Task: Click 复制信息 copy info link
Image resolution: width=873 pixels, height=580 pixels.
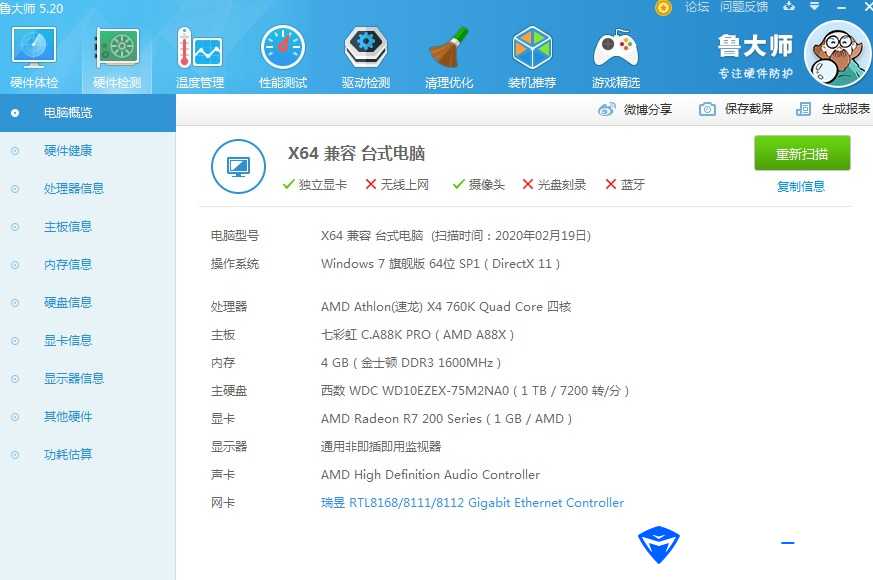Action: pyautogui.click(x=801, y=186)
